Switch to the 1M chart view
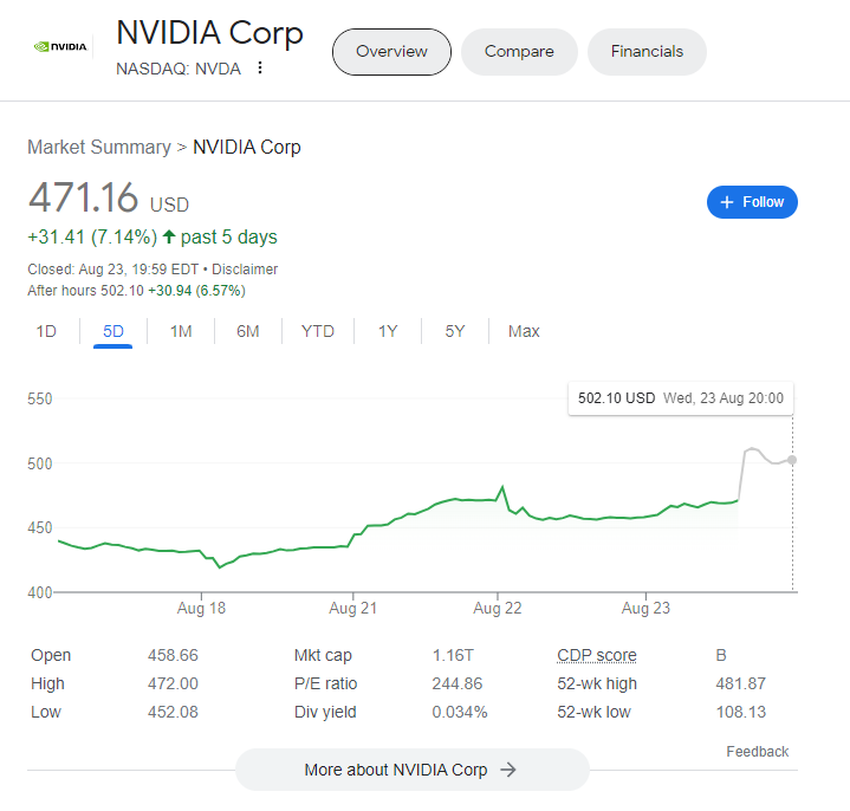This screenshot has height=811, width=850. click(x=181, y=331)
